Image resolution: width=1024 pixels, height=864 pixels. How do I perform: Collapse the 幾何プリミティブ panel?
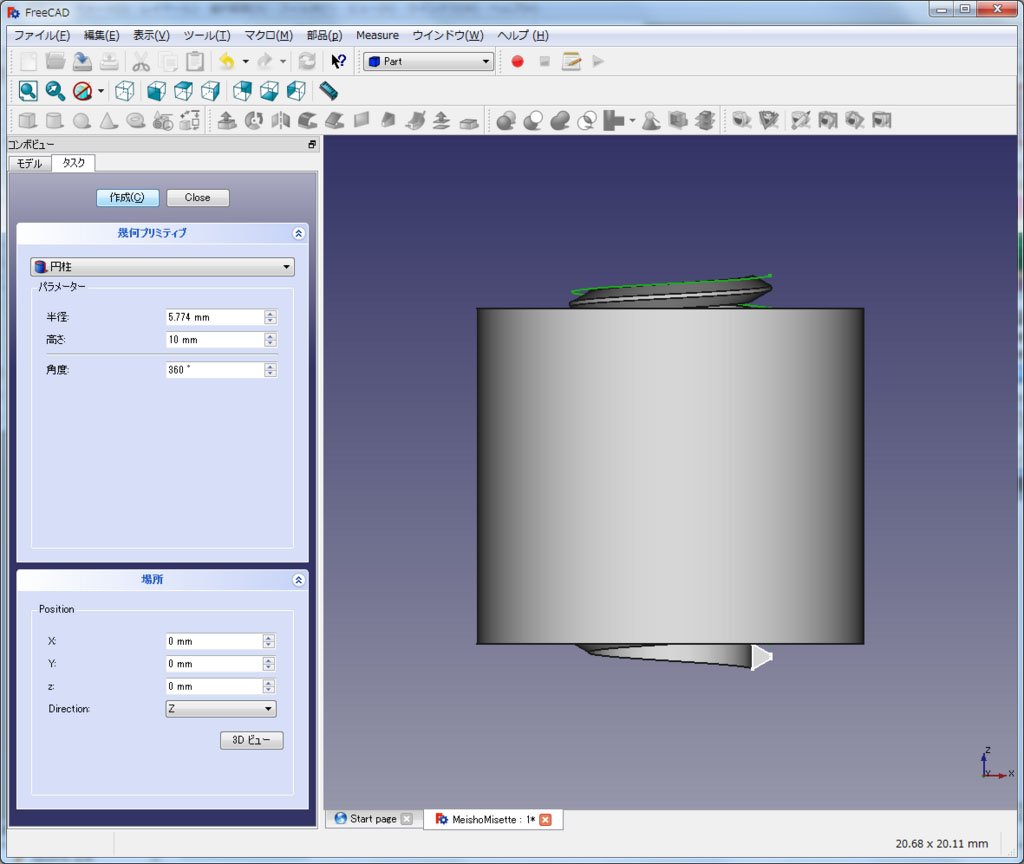click(x=298, y=233)
